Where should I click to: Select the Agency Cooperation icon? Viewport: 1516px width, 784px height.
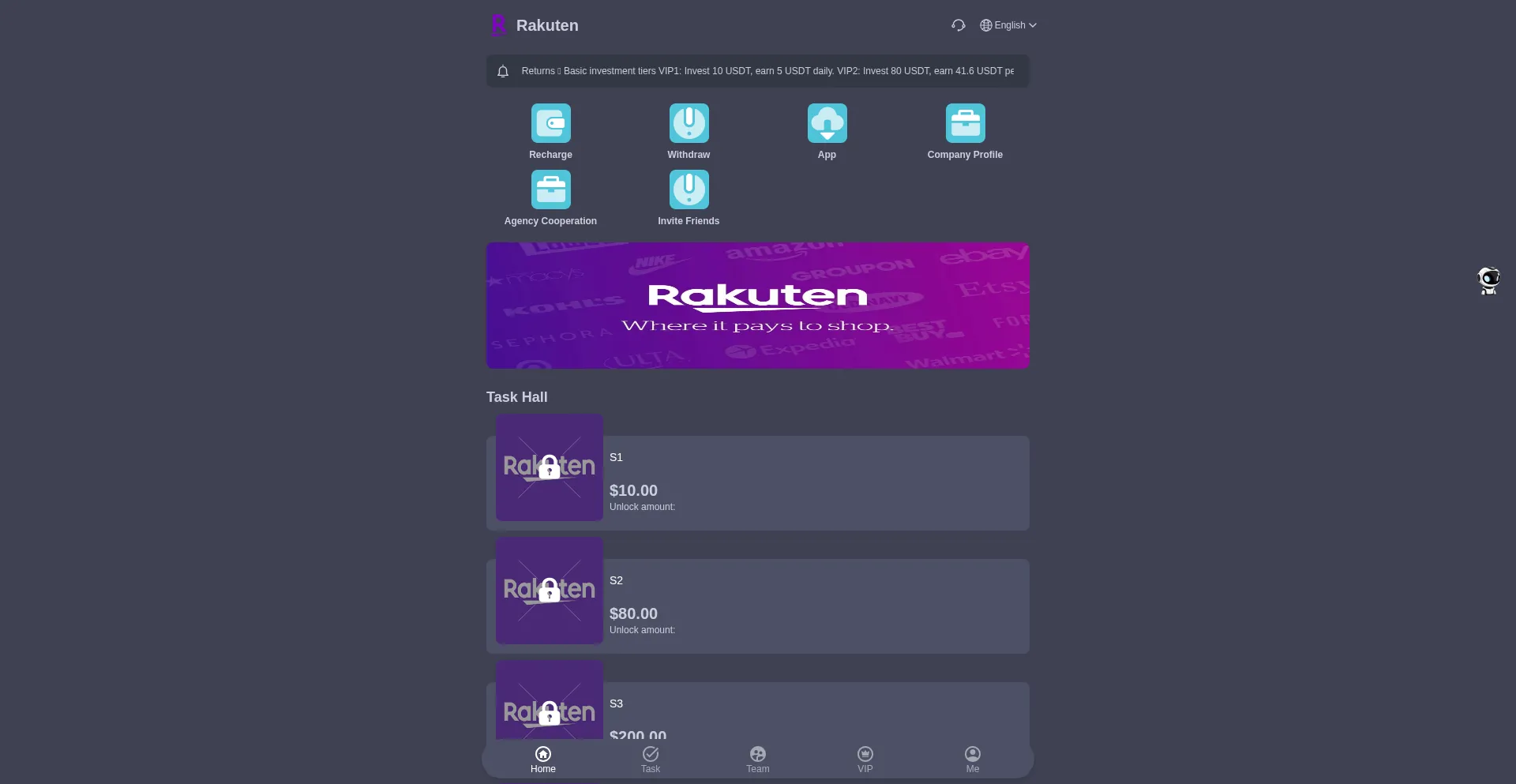pyautogui.click(x=550, y=190)
